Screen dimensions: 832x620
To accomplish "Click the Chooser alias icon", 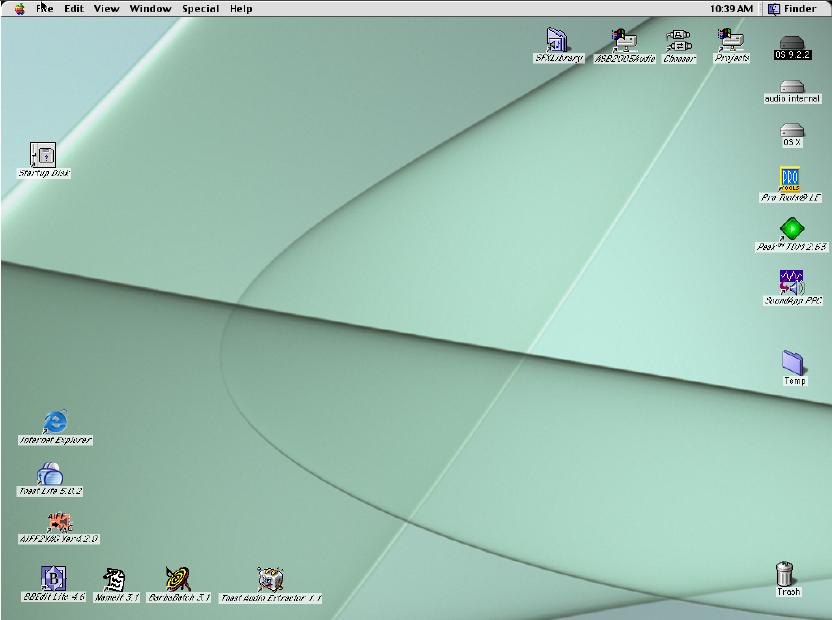I will click(x=679, y=40).
